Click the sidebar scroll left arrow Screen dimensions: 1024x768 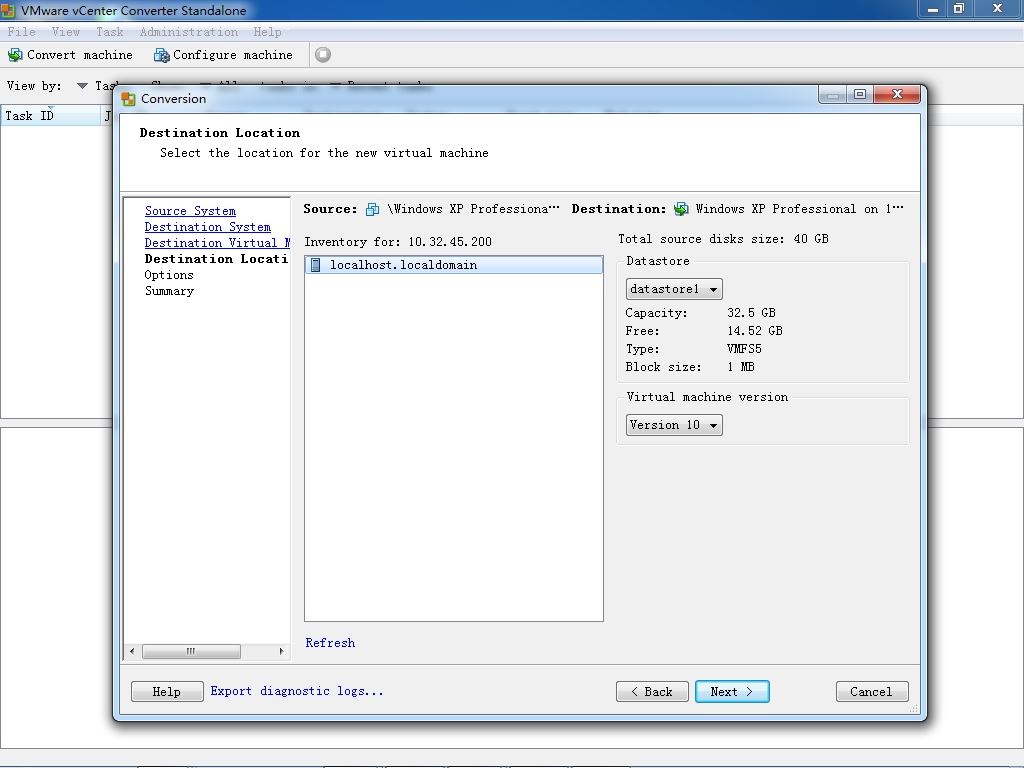click(132, 651)
